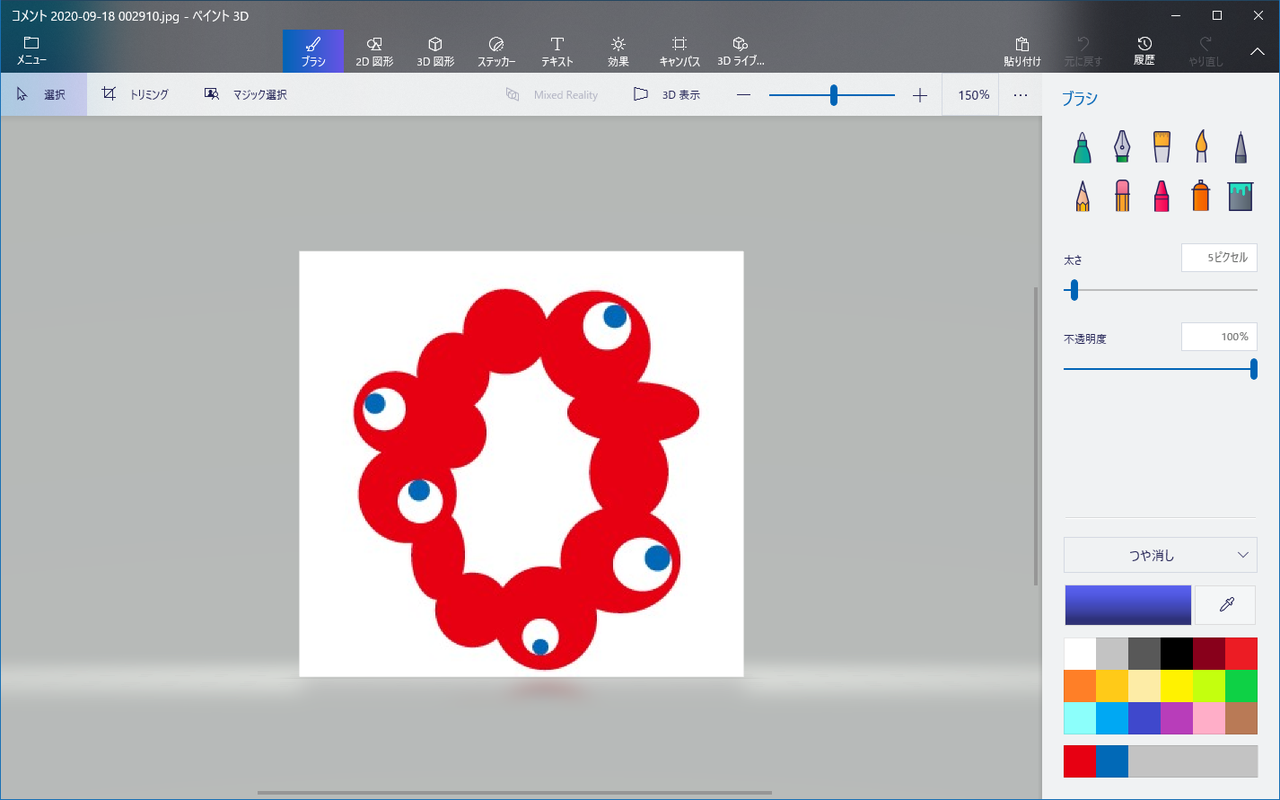Toggle 3D 表示 view mode

(x=667, y=95)
